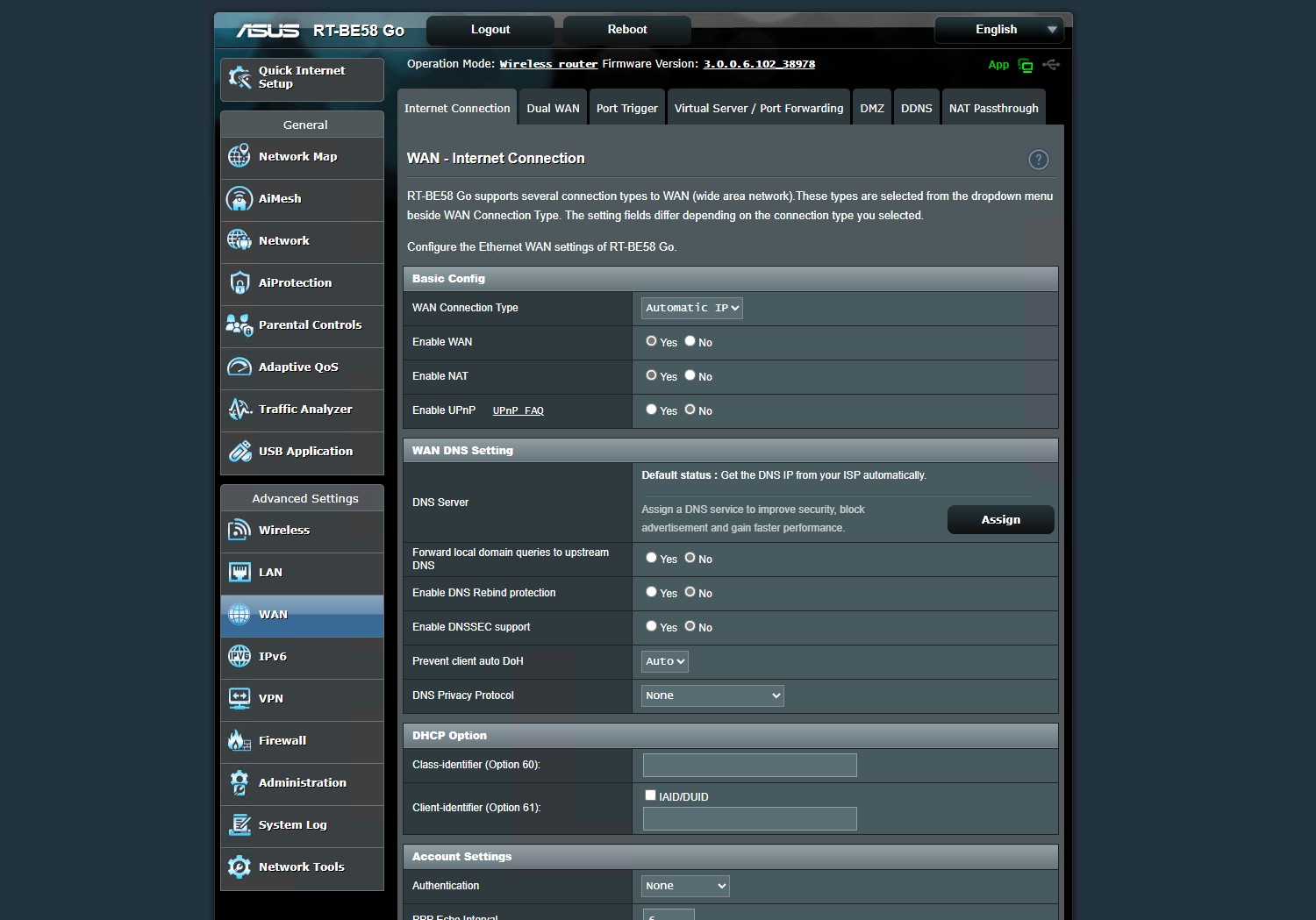The height and width of the screenshot is (920, 1316).
Task: Open the VPN sidebar icon
Action: click(240, 698)
